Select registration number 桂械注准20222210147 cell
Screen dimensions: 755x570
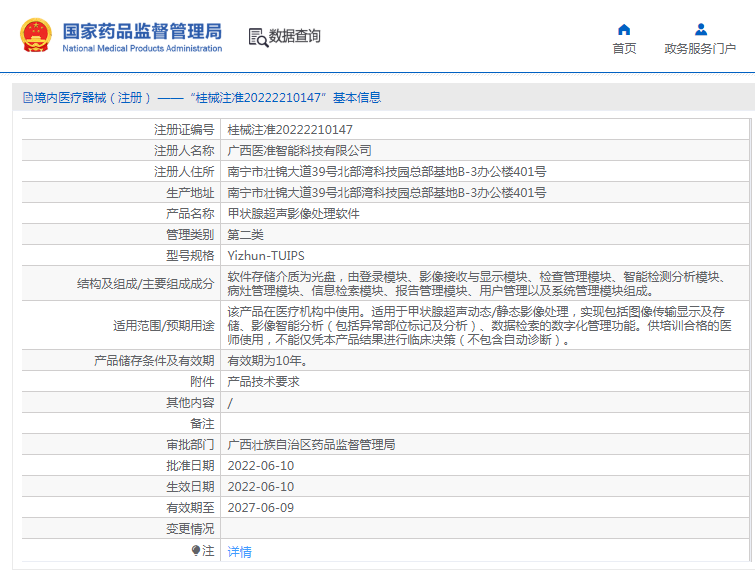290,130
